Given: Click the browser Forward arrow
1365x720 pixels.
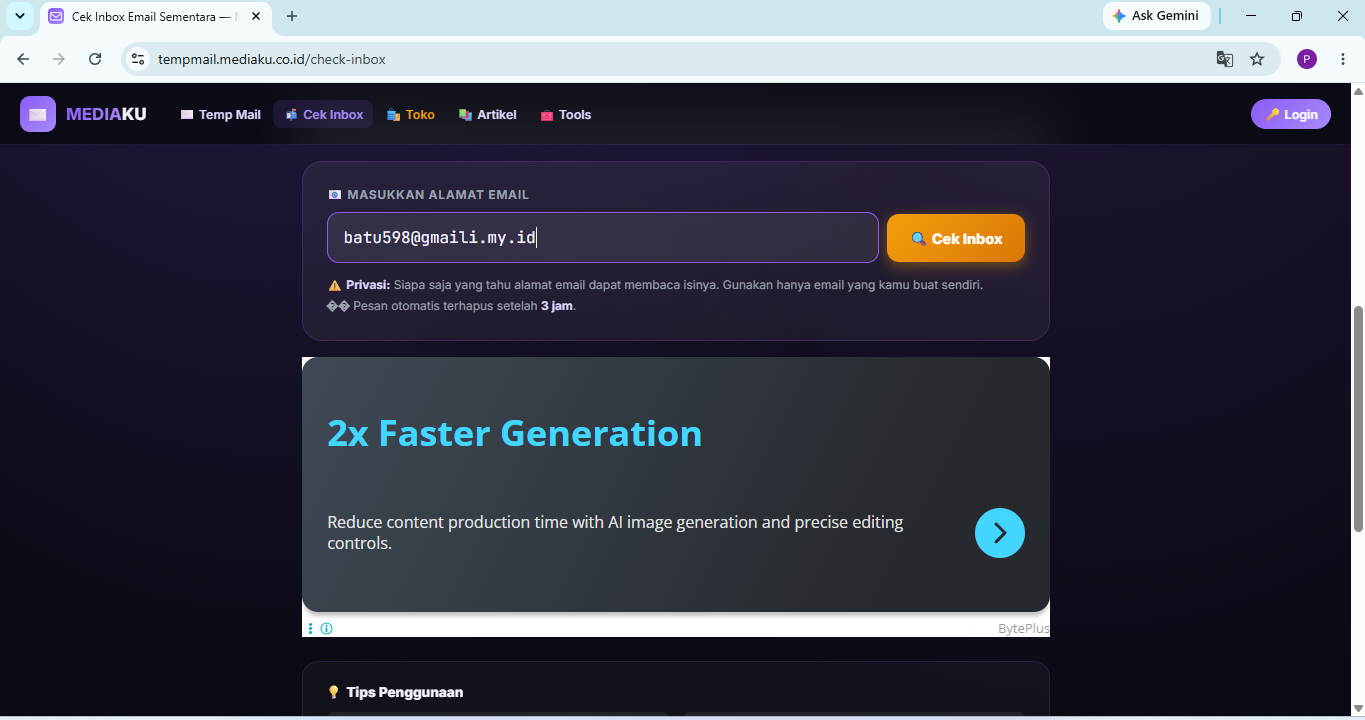Looking at the screenshot, I should click(x=59, y=59).
